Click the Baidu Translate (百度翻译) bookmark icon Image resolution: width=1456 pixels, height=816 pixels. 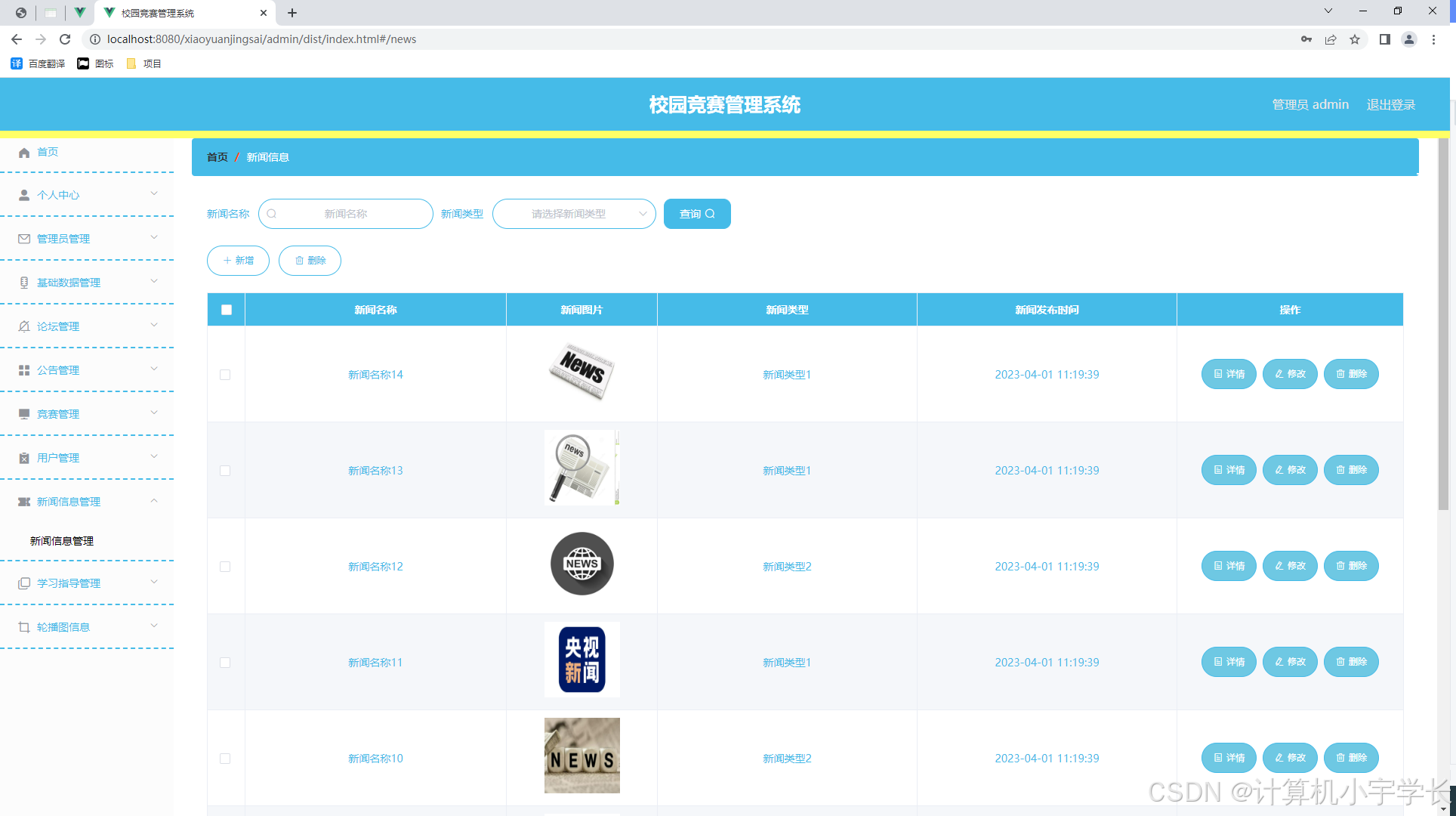[17, 63]
